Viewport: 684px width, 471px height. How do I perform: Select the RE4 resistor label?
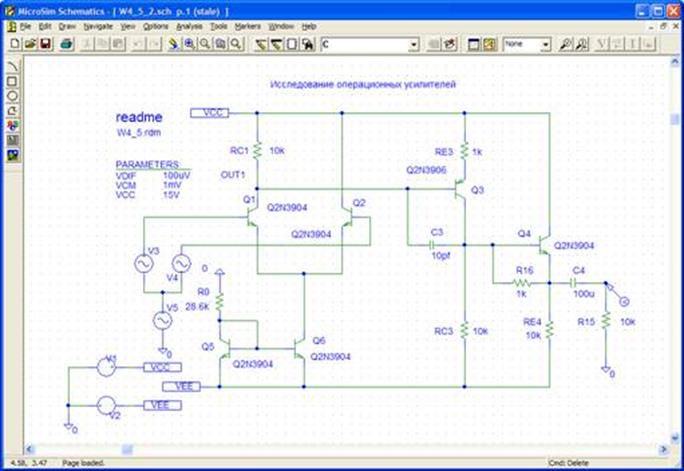[x=532, y=322]
